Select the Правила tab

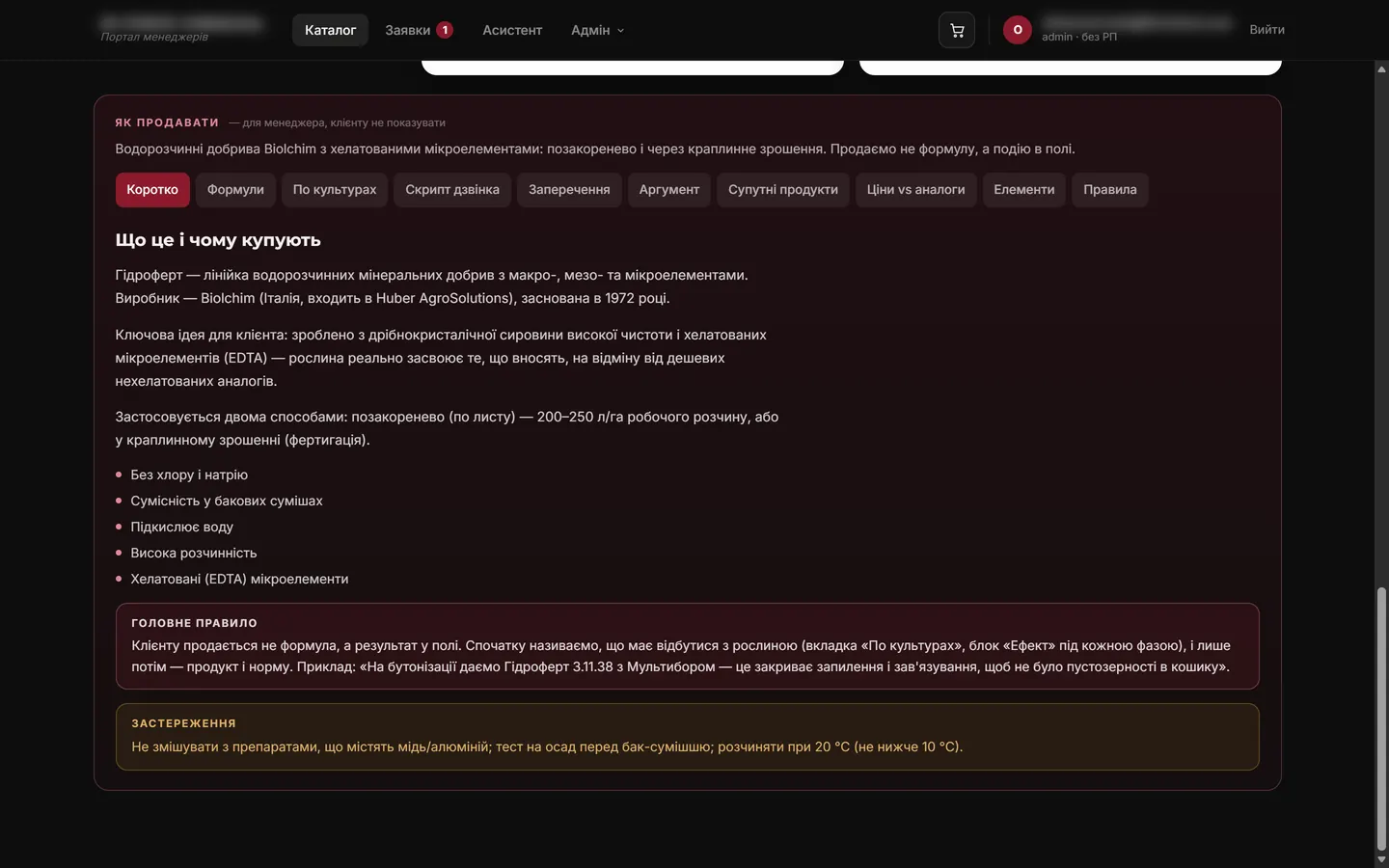pos(1109,190)
